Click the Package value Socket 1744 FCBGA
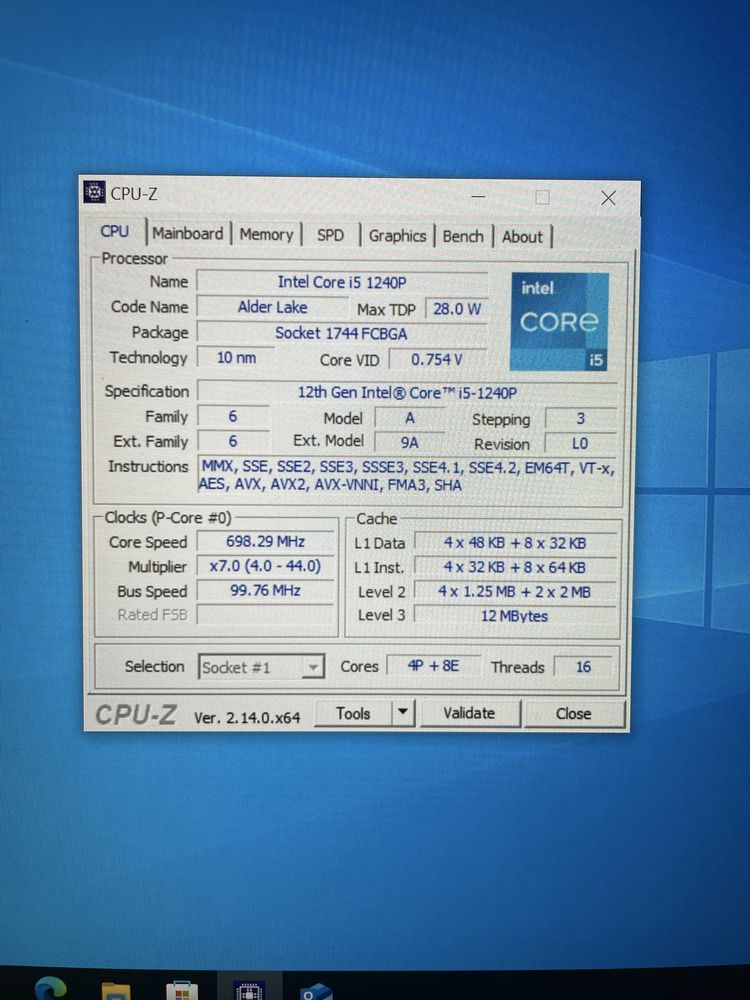 [341, 333]
